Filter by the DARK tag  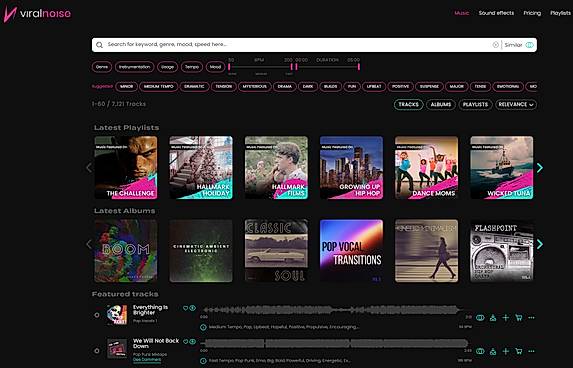308,87
